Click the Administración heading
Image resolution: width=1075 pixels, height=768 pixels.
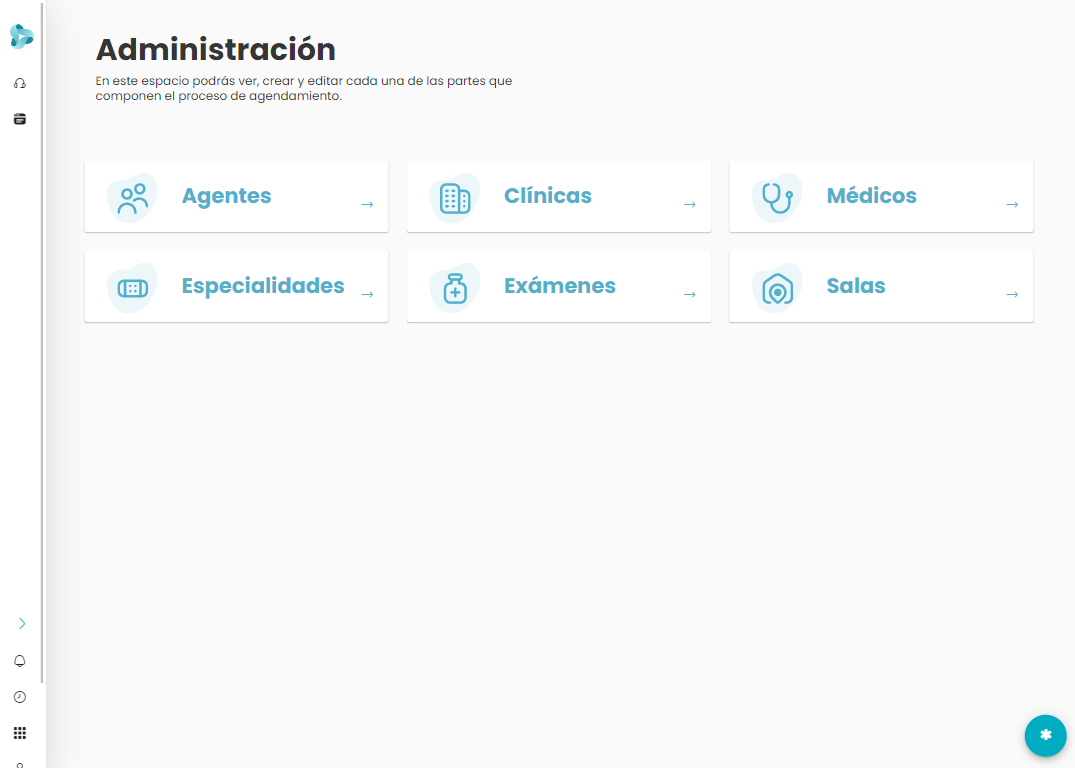tap(215, 49)
